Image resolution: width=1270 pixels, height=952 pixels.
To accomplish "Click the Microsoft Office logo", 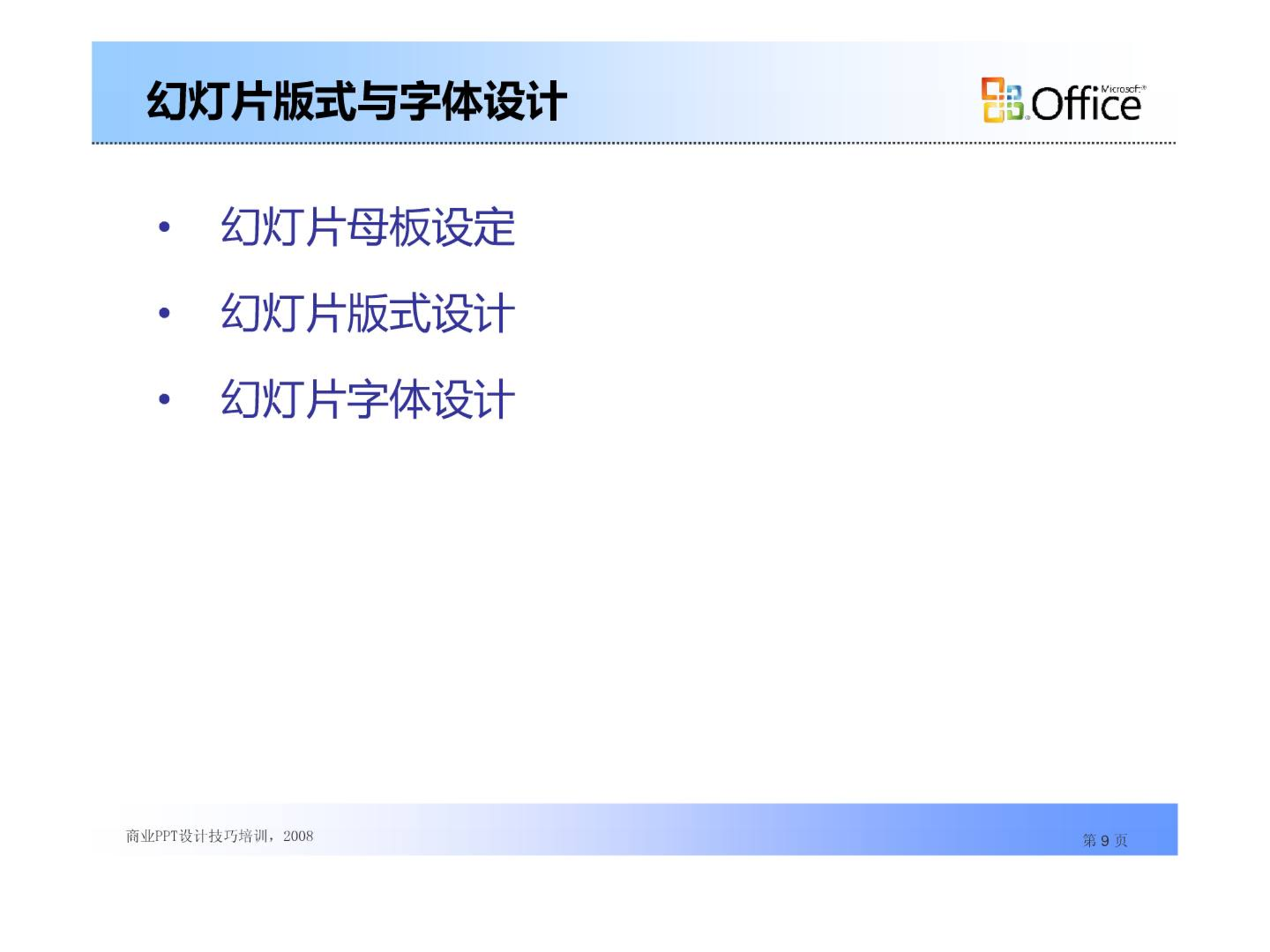I will click(x=1063, y=100).
